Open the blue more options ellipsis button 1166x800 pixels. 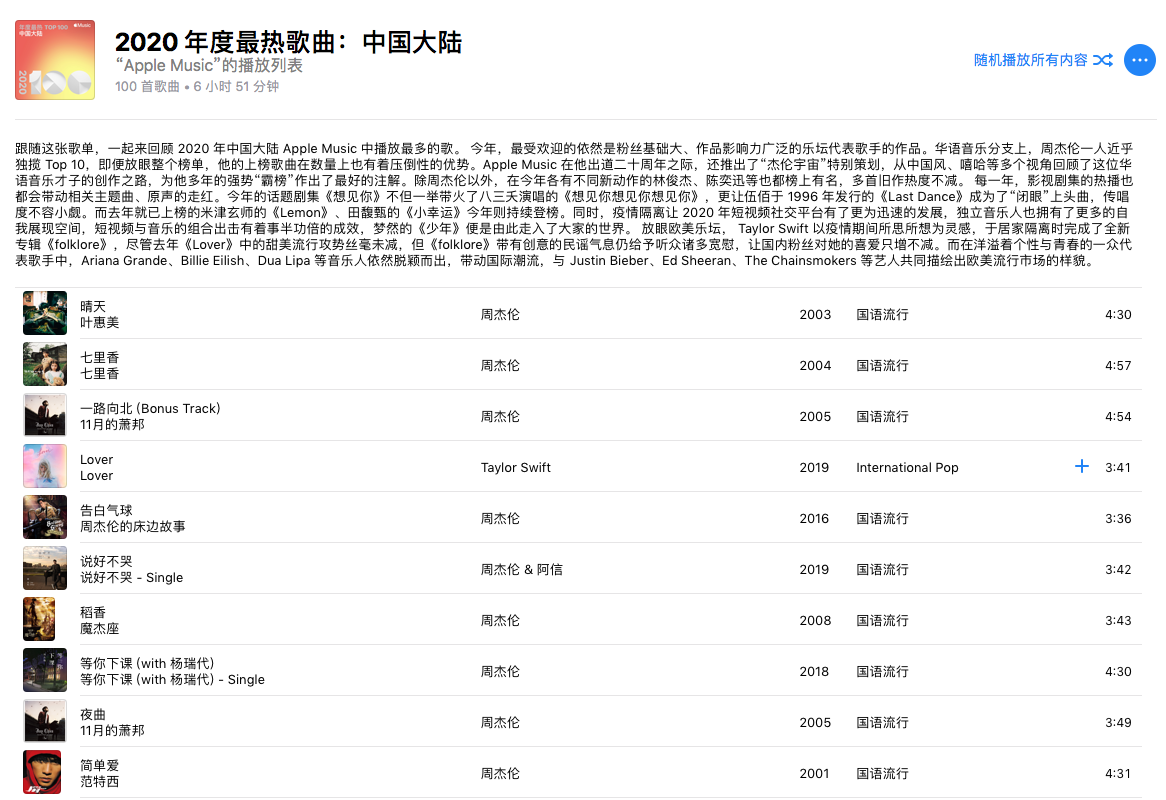[x=1139, y=60]
